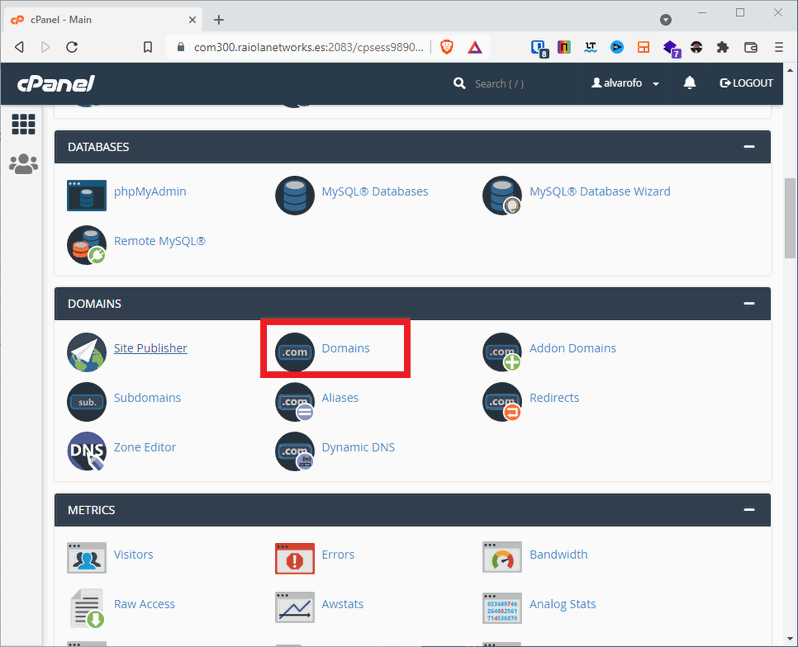Viewport: 798px width, 647px height.
Task: Open the Awstats chart icon
Action: point(295,608)
